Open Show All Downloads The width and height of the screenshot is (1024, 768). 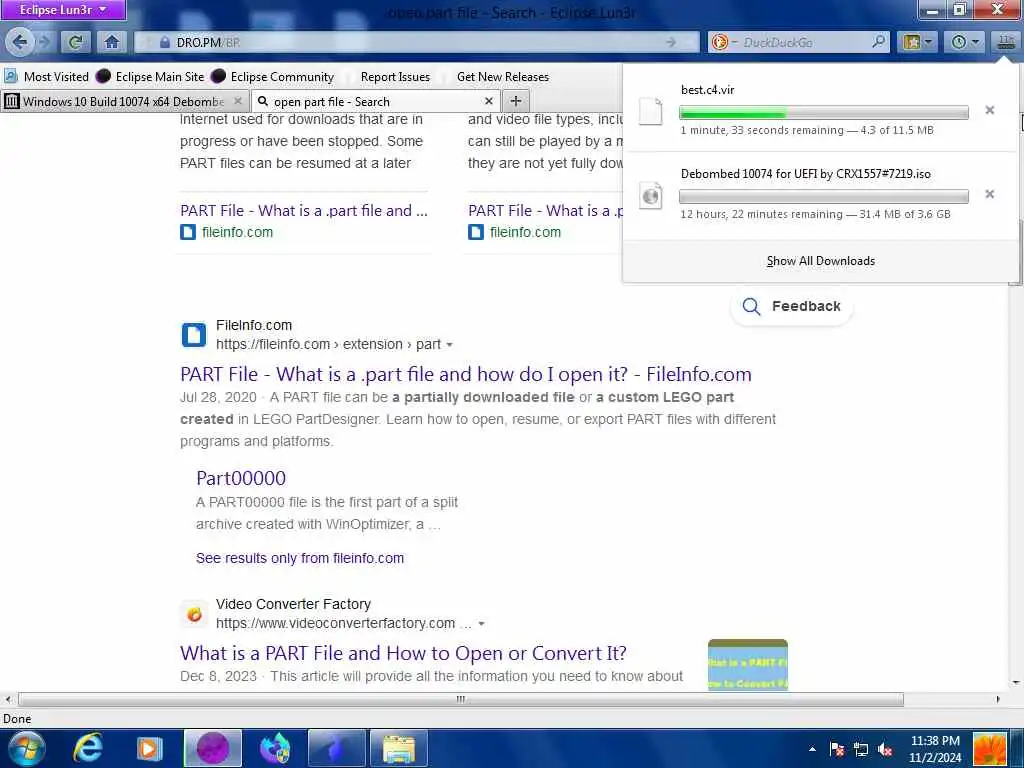821,261
